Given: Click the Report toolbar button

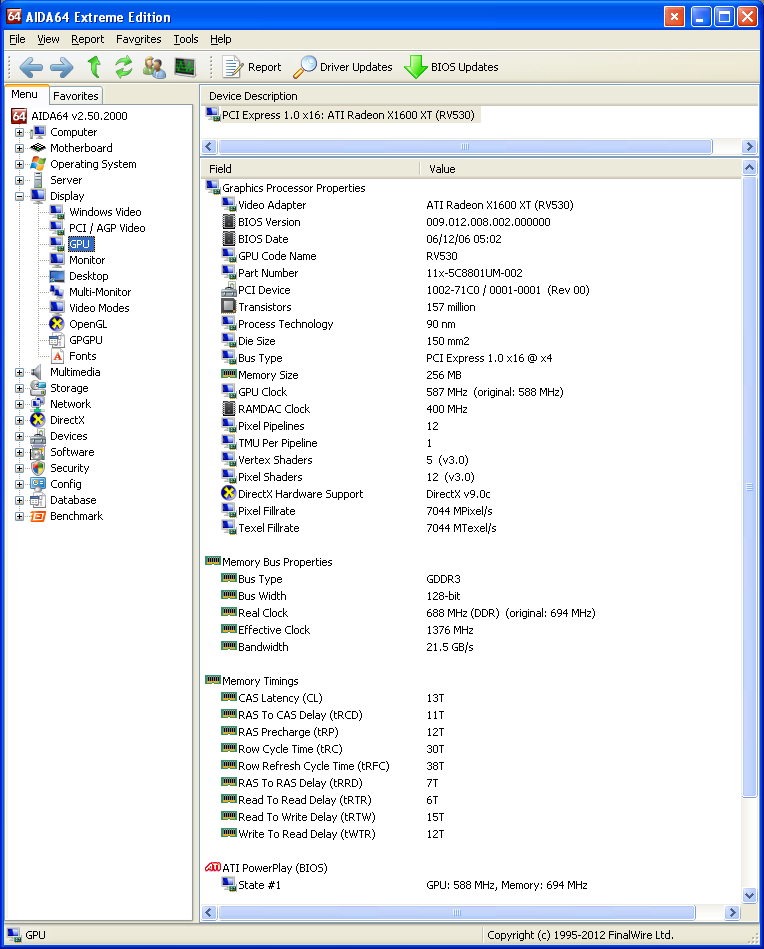Looking at the screenshot, I should tap(252, 67).
